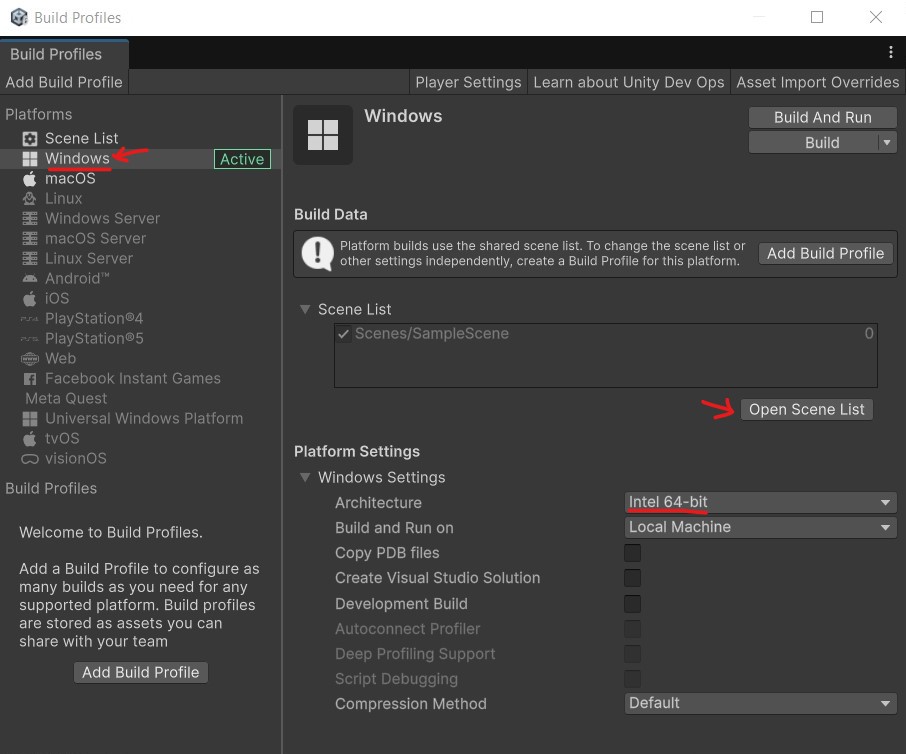906x754 pixels.
Task: Select the Universal Windows Platform
Action: pos(140,419)
